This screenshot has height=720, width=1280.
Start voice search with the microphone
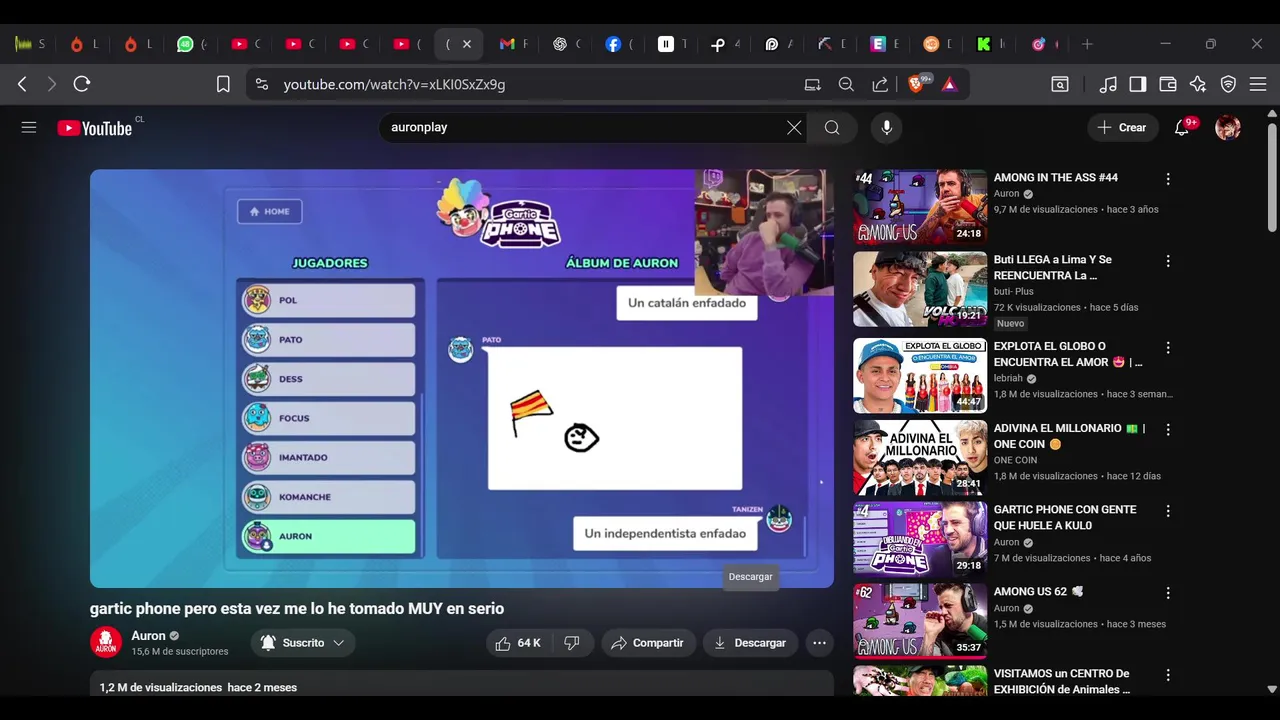click(x=886, y=127)
